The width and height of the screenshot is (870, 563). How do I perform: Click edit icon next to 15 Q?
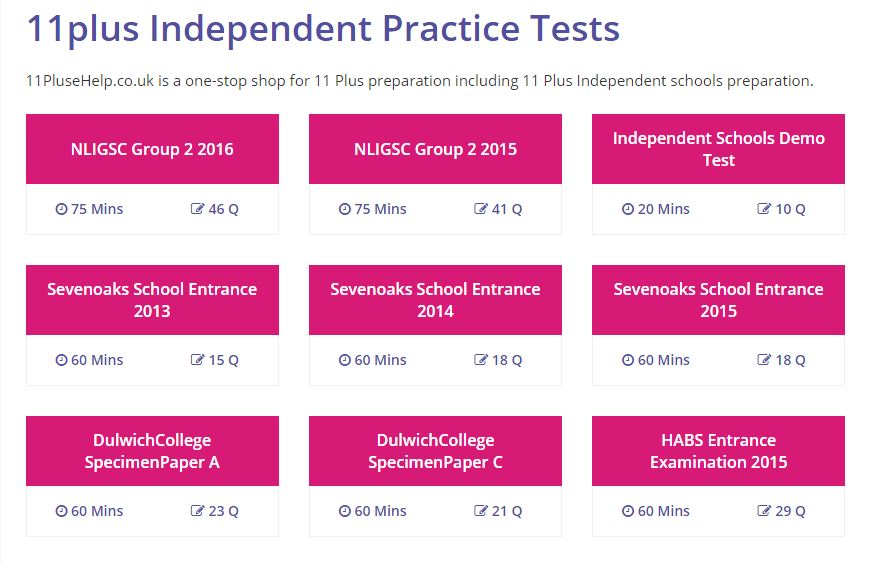[x=197, y=359]
